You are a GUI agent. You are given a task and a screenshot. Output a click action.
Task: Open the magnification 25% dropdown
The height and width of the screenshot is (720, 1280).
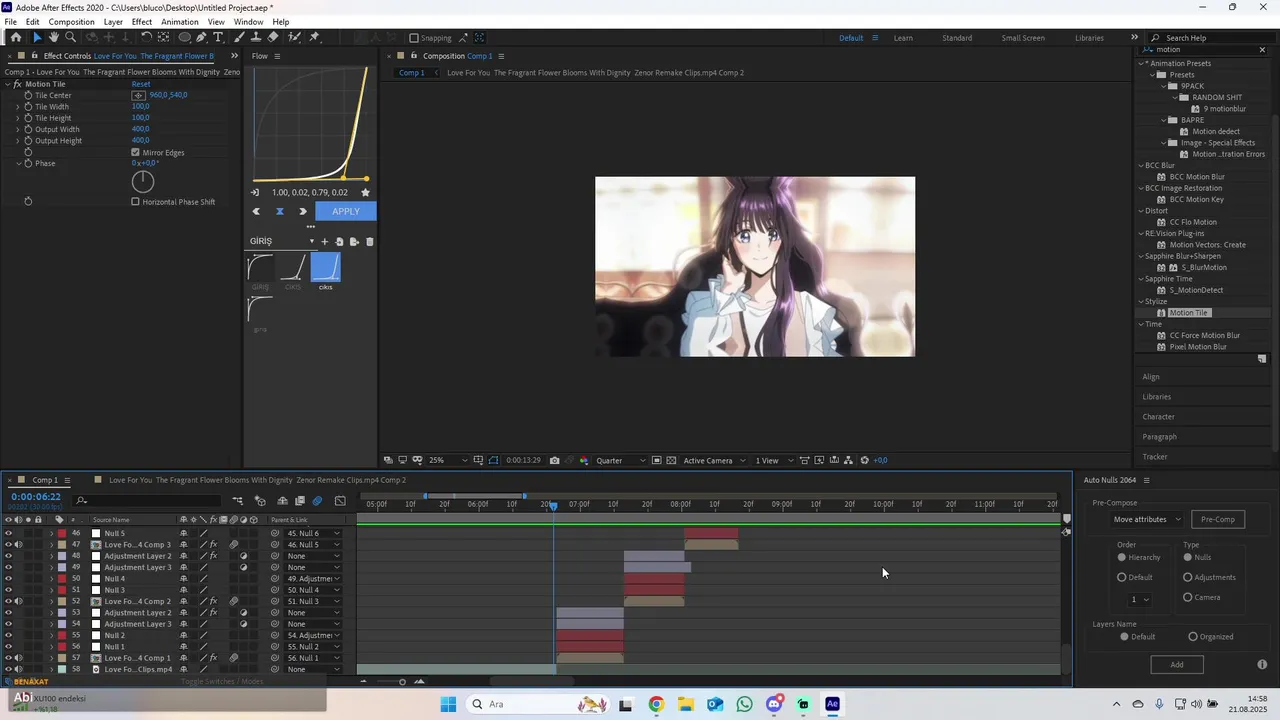pyautogui.click(x=448, y=460)
